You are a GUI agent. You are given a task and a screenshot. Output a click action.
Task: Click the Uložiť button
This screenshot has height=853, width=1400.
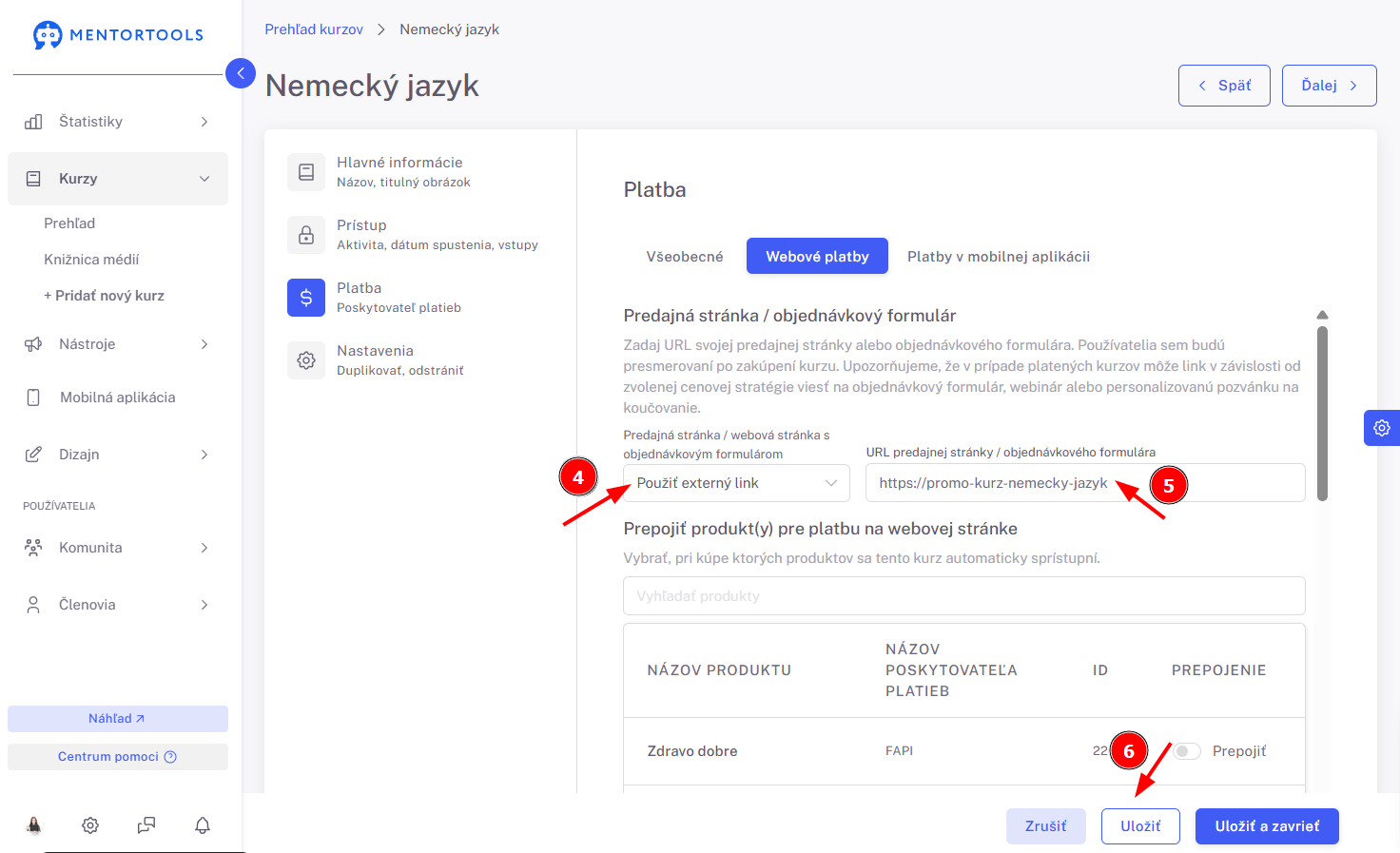tap(1140, 826)
